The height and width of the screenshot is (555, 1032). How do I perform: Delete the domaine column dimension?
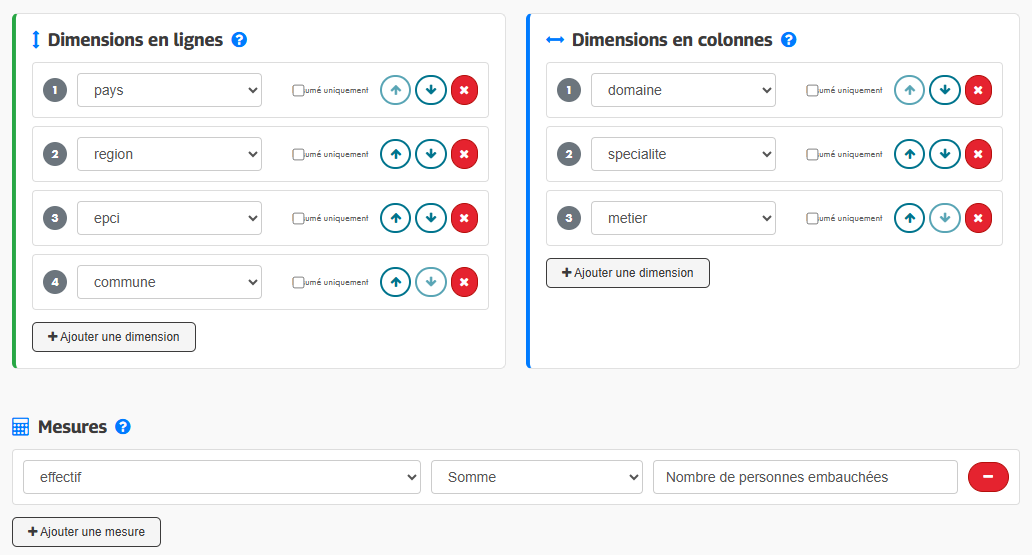[x=978, y=90]
